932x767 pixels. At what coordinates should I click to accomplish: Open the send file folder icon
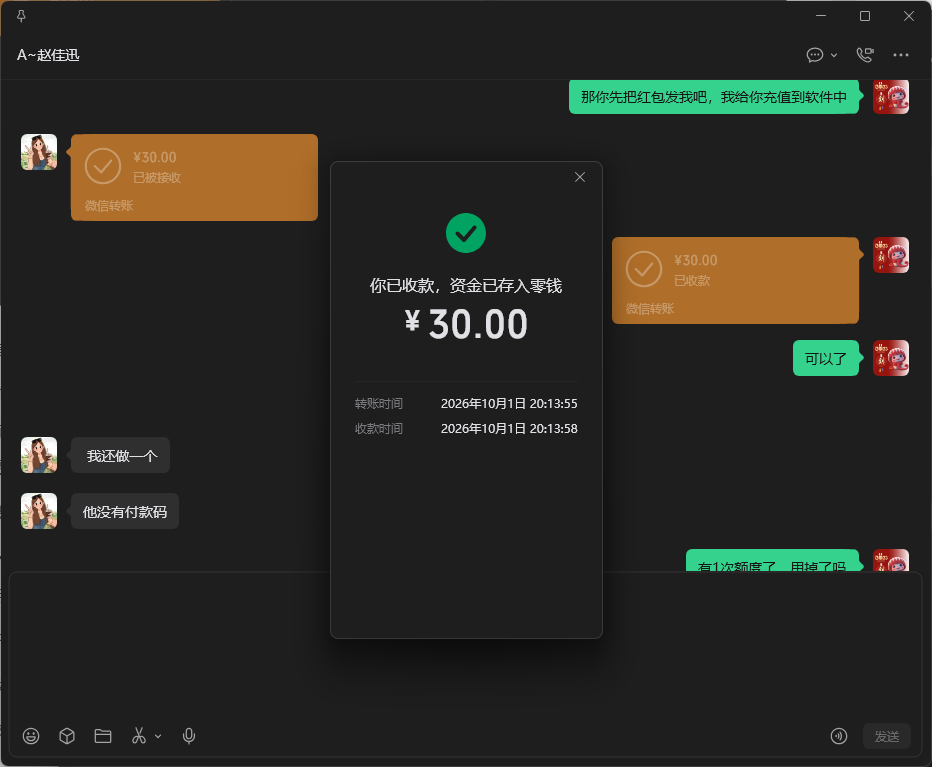pos(103,736)
